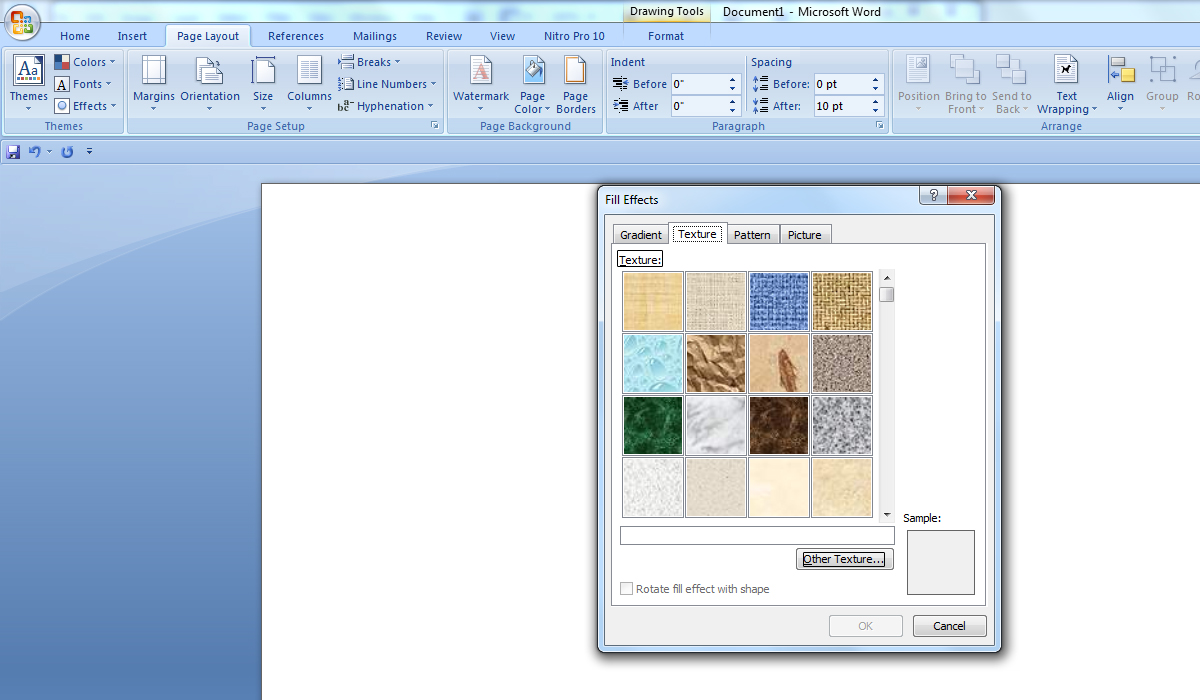The image size is (1200, 700).
Task: Open the Margins options
Action: point(154,84)
